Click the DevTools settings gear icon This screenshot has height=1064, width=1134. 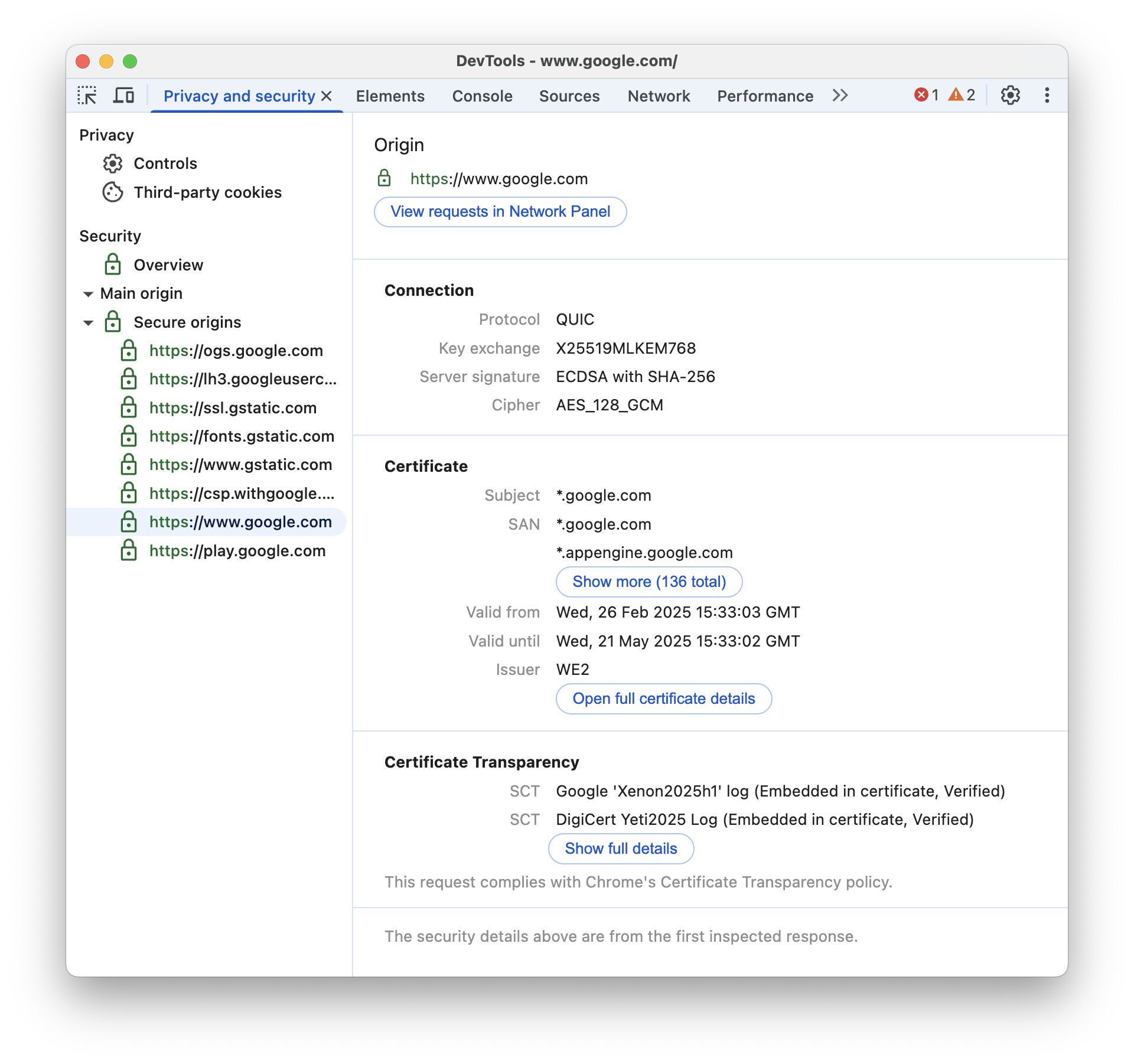click(1010, 96)
